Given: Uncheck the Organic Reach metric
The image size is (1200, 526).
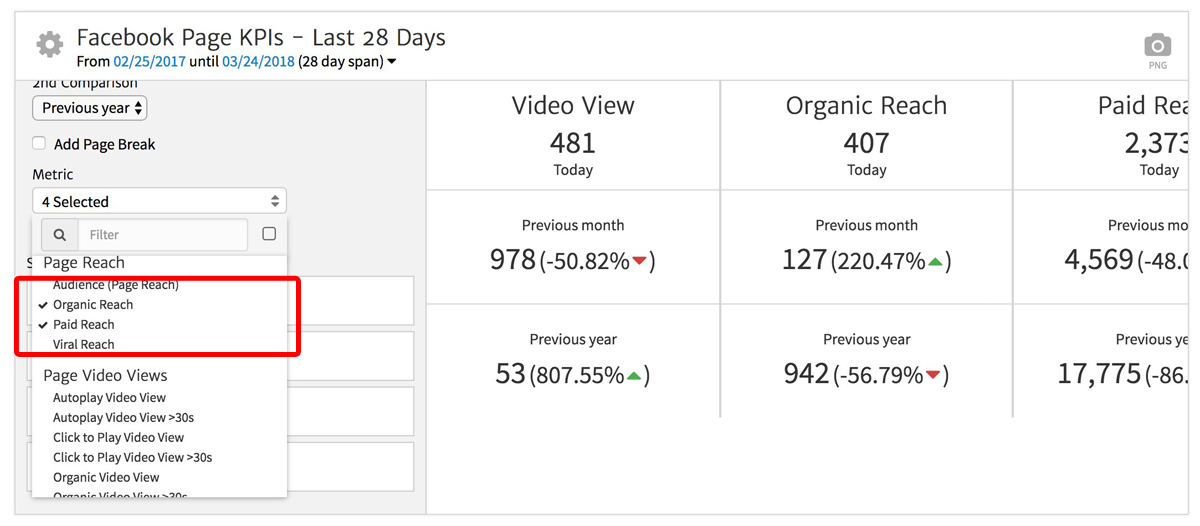Looking at the screenshot, I should [93, 305].
